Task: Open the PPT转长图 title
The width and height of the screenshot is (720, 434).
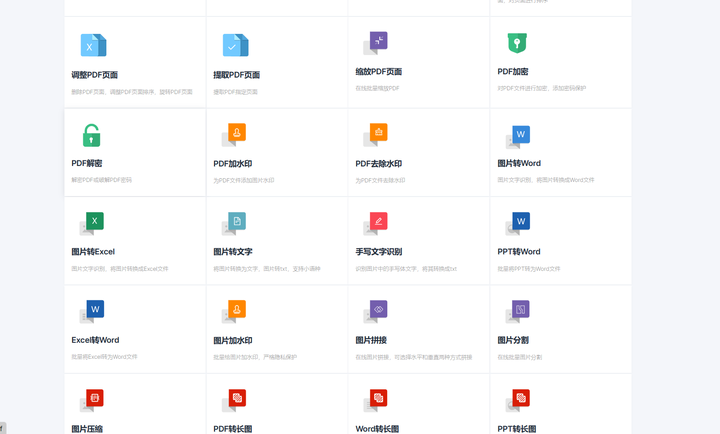Action: (517, 429)
